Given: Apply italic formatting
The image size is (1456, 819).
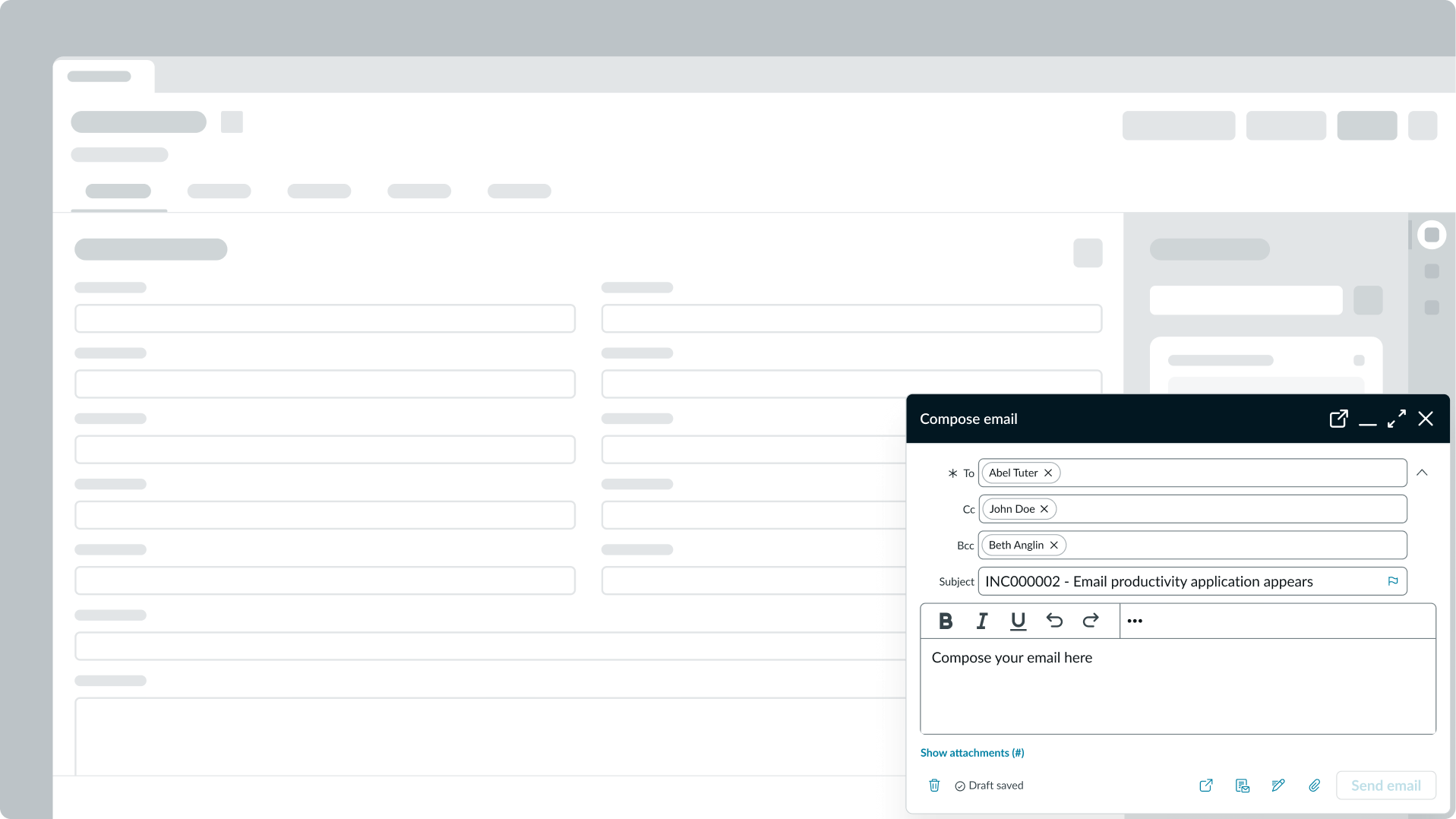Looking at the screenshot, I should coord(981,621).
